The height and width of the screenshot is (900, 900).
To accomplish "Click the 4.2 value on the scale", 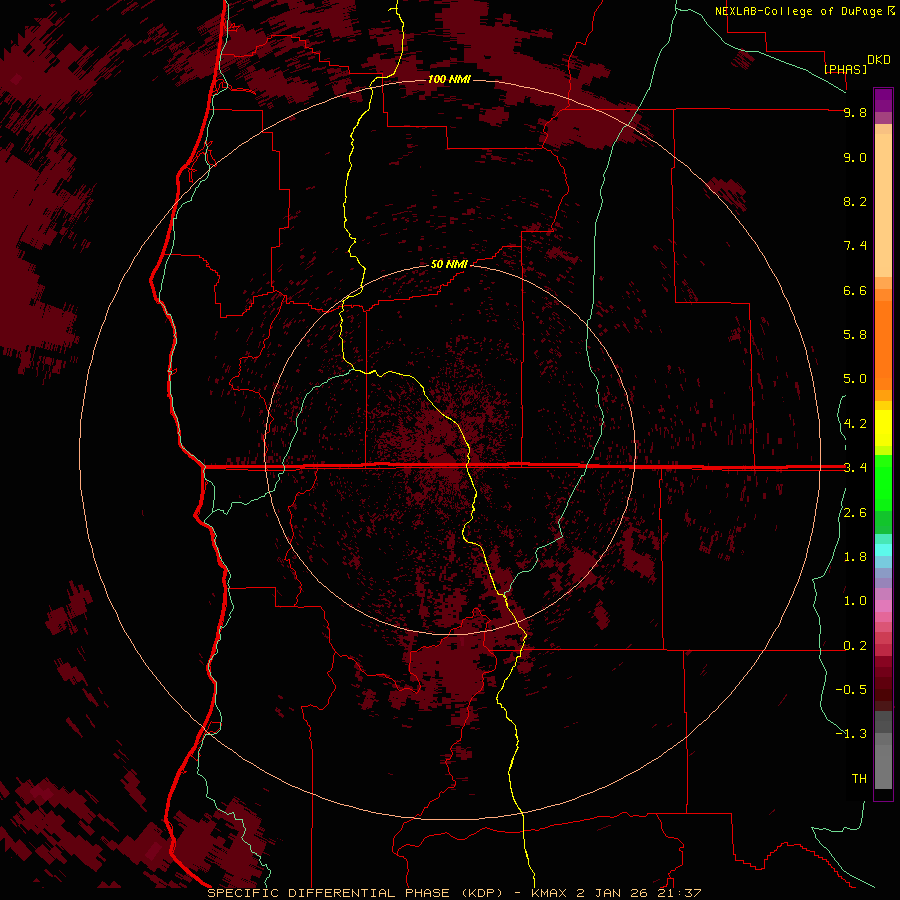I will pyautogui.click(x=855, y=424).
